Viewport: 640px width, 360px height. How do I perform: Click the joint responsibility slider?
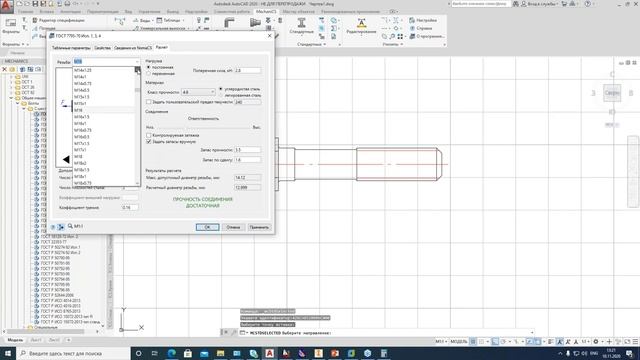click(x=203, y=127)
